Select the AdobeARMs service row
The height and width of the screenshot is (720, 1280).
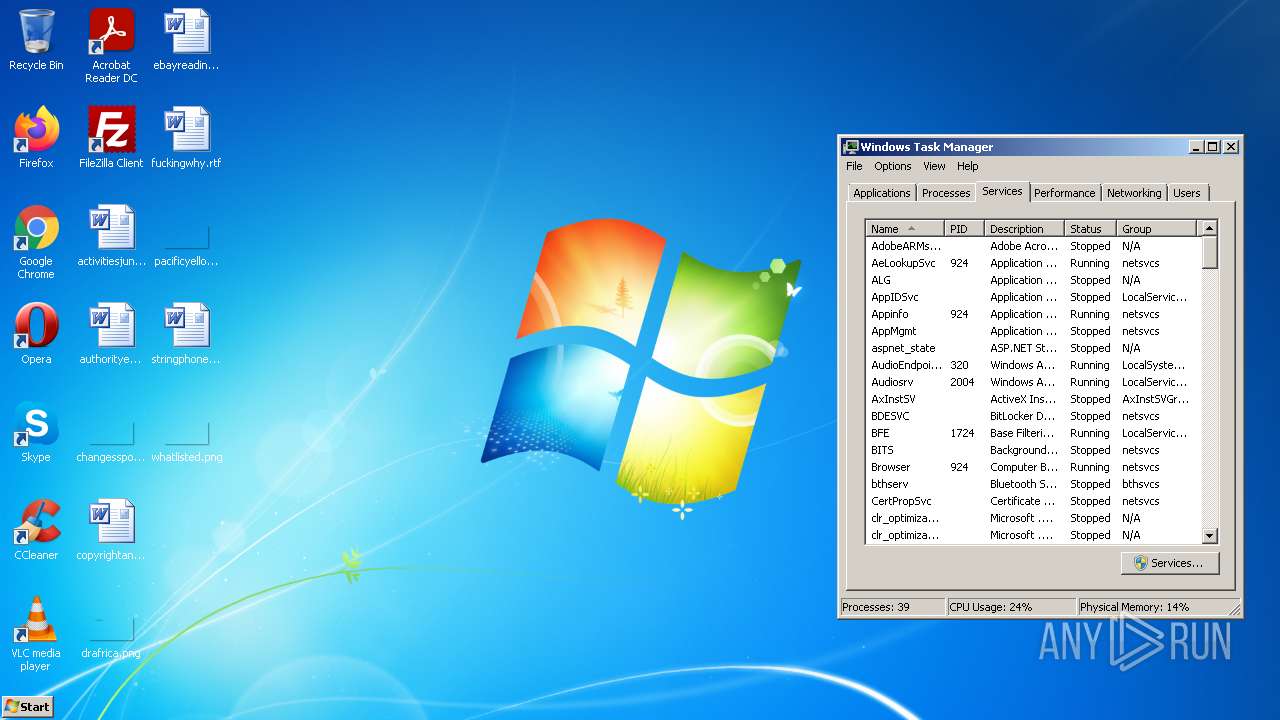click(1033, 246)
